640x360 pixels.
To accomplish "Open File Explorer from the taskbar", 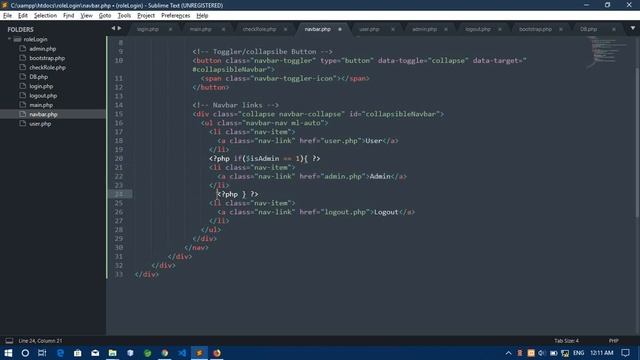I will 113,353.
